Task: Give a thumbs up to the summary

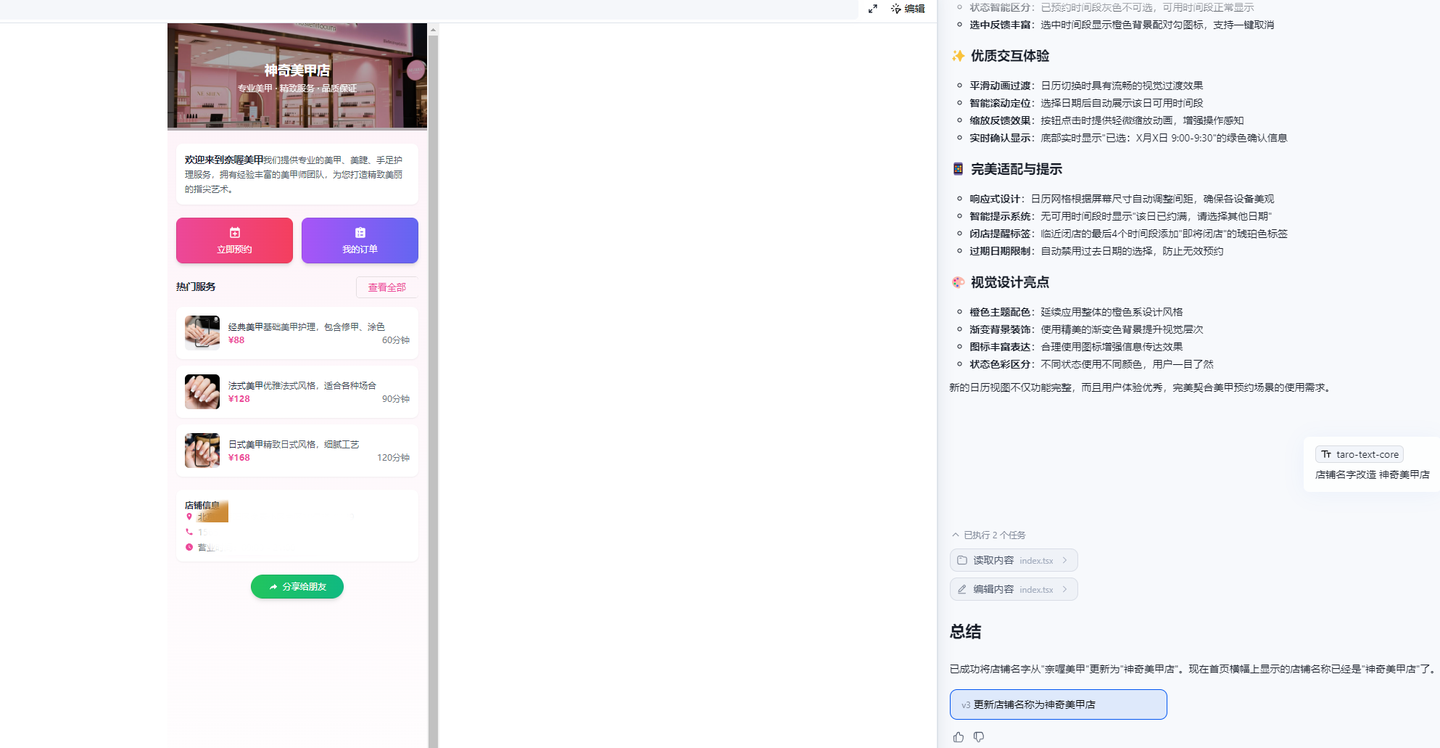Action: 958,736
